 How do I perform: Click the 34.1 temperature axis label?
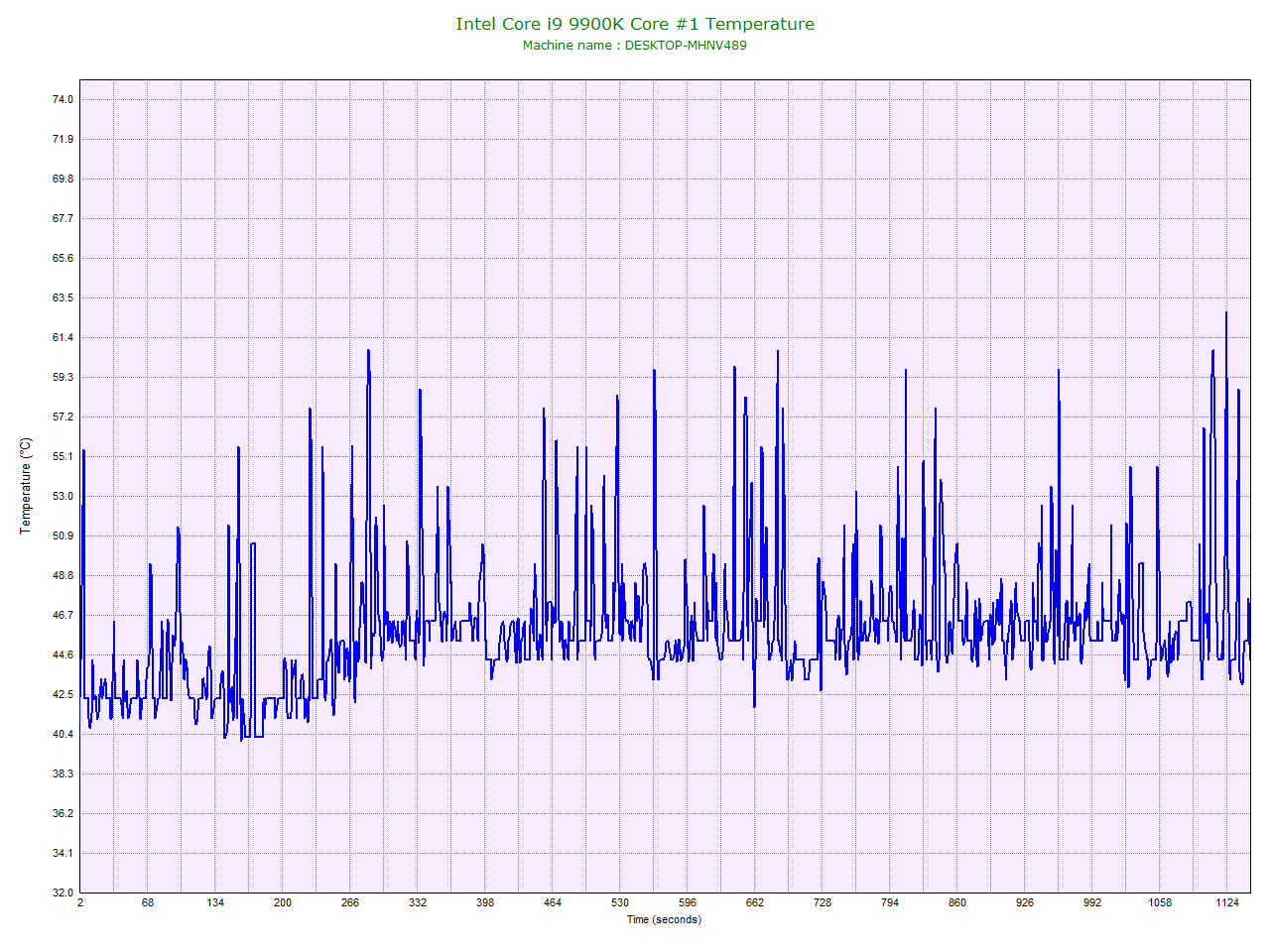(63, 853)
